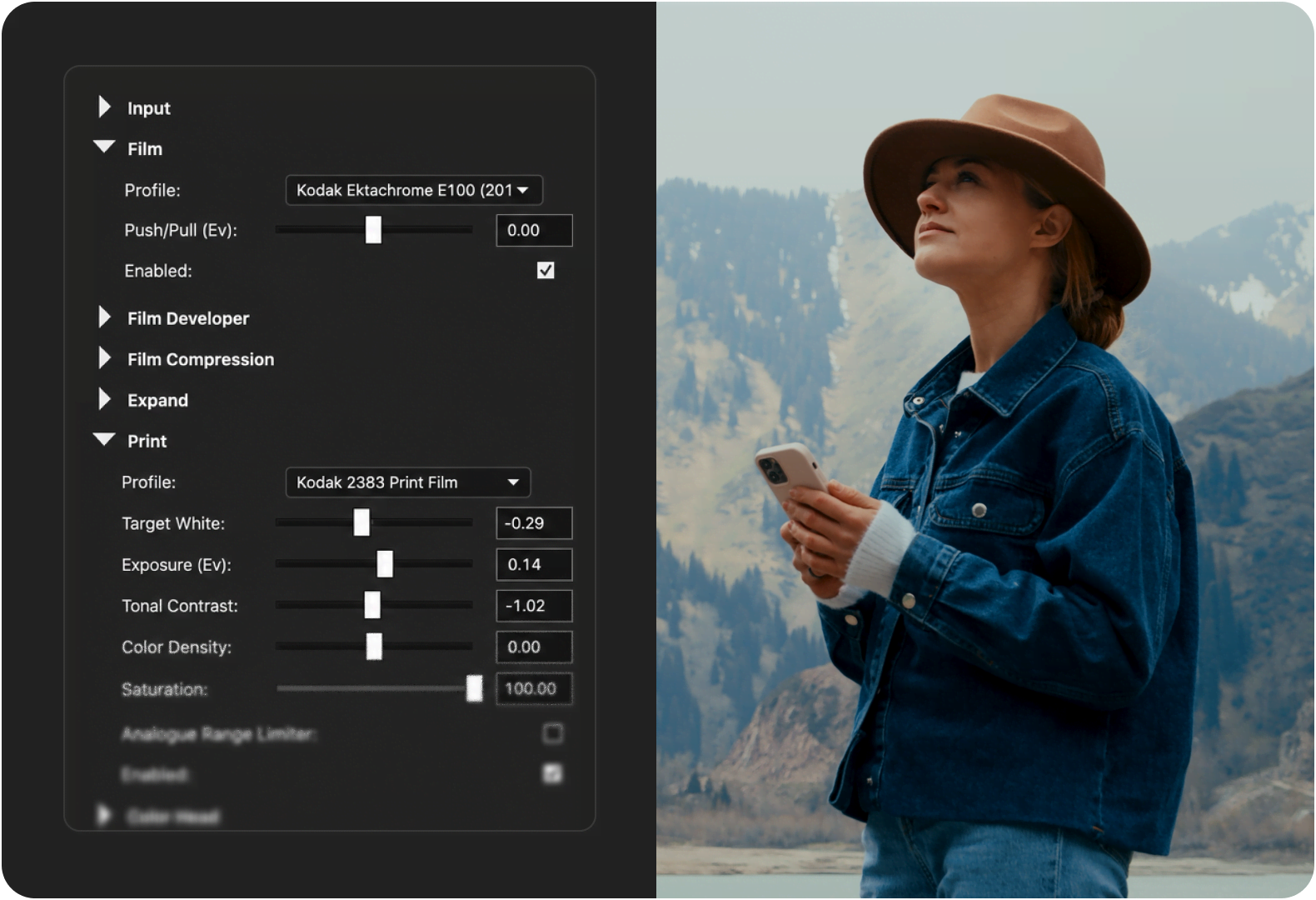
Task: Click the Exposure (Ev): label
Action: 177,564
